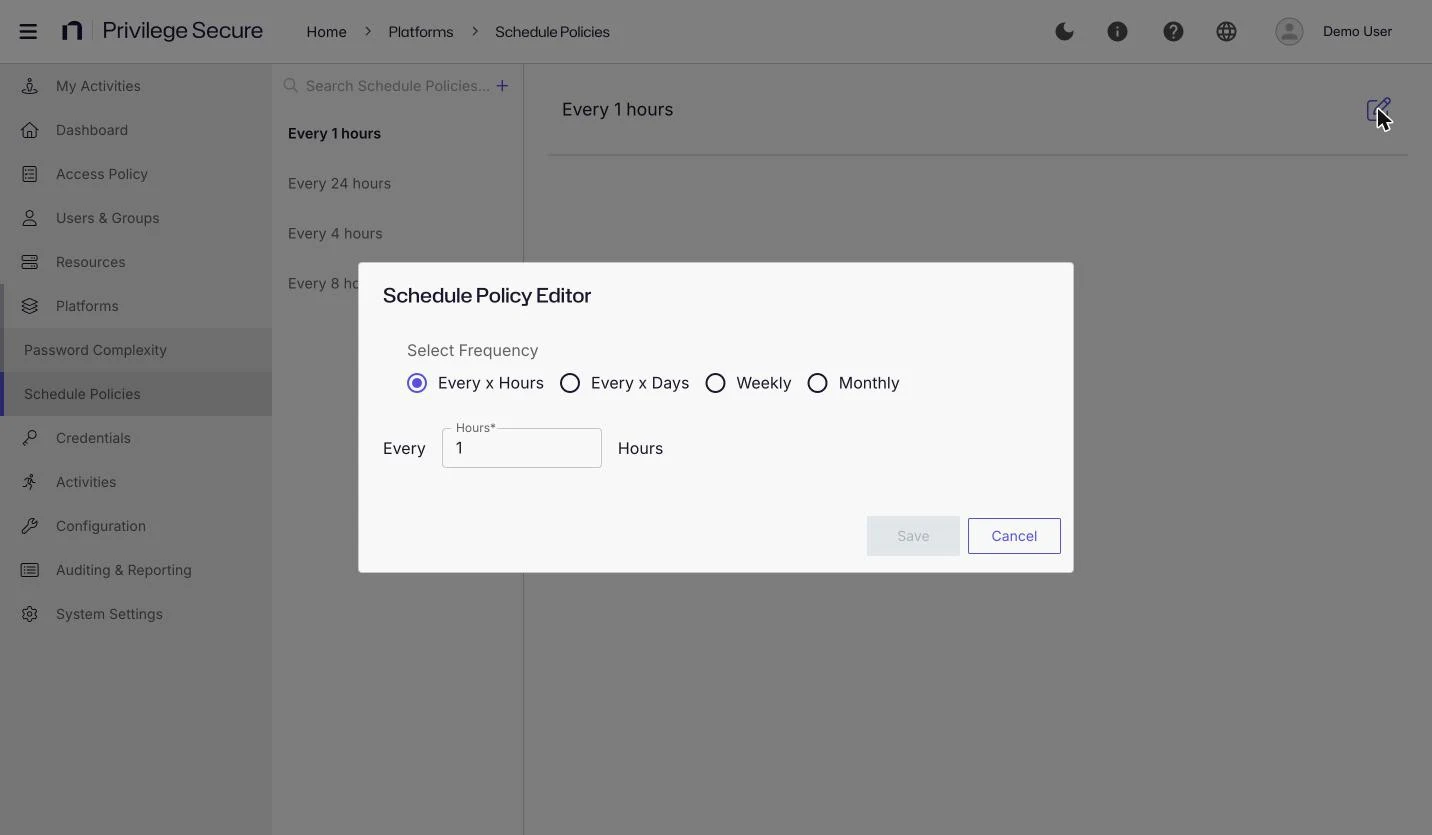Open Credentials menu item
This screenshot has width=1432, height=835.
point(136,438)
